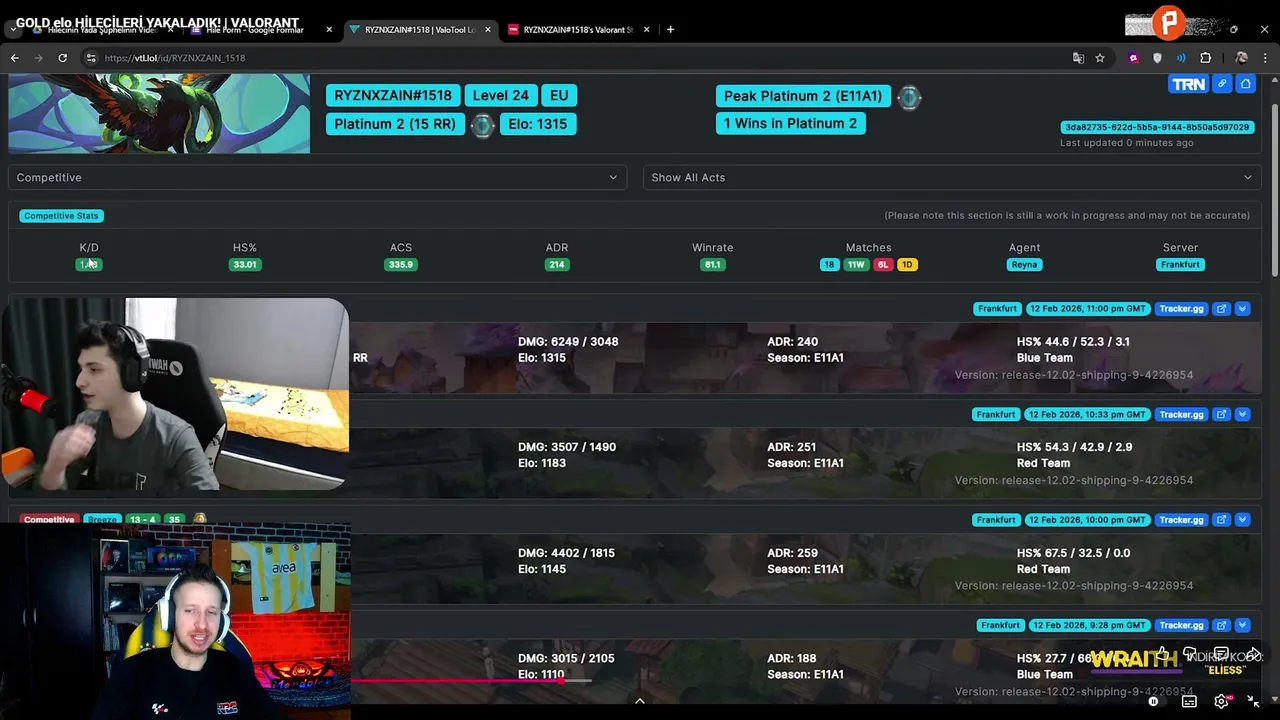Click the blue TRN tracker button
This screenshot has height=720, width=1280.
1188,85
